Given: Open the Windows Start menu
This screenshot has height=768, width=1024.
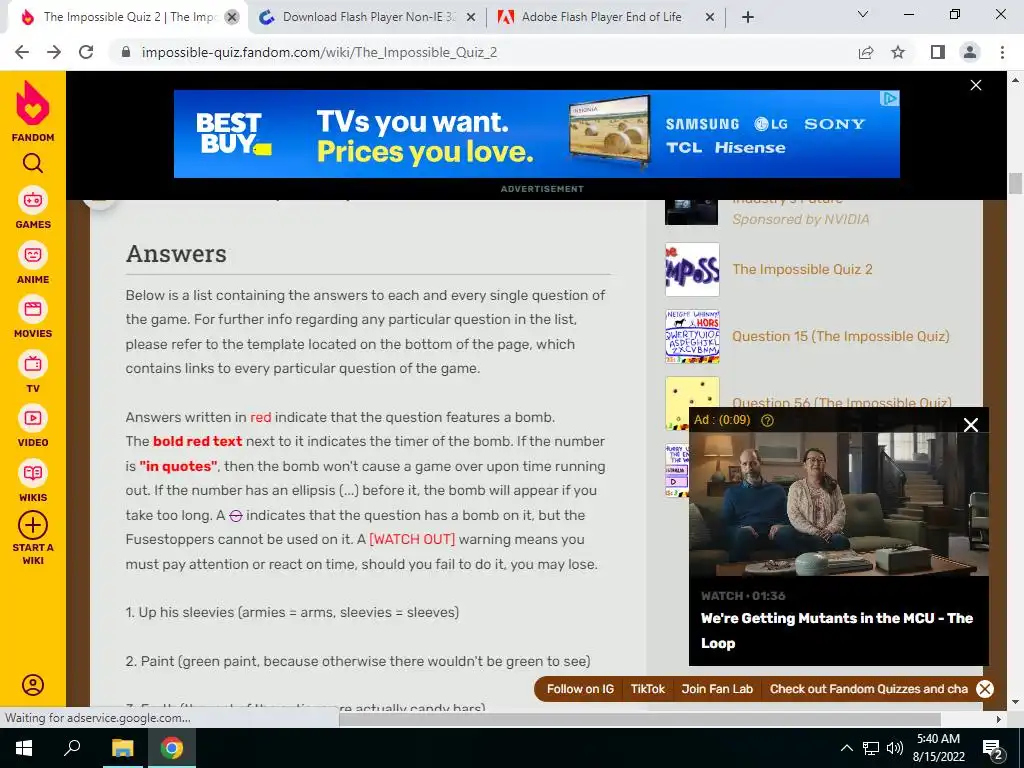Looking at the screenshot, I should (x=24, y=748).
